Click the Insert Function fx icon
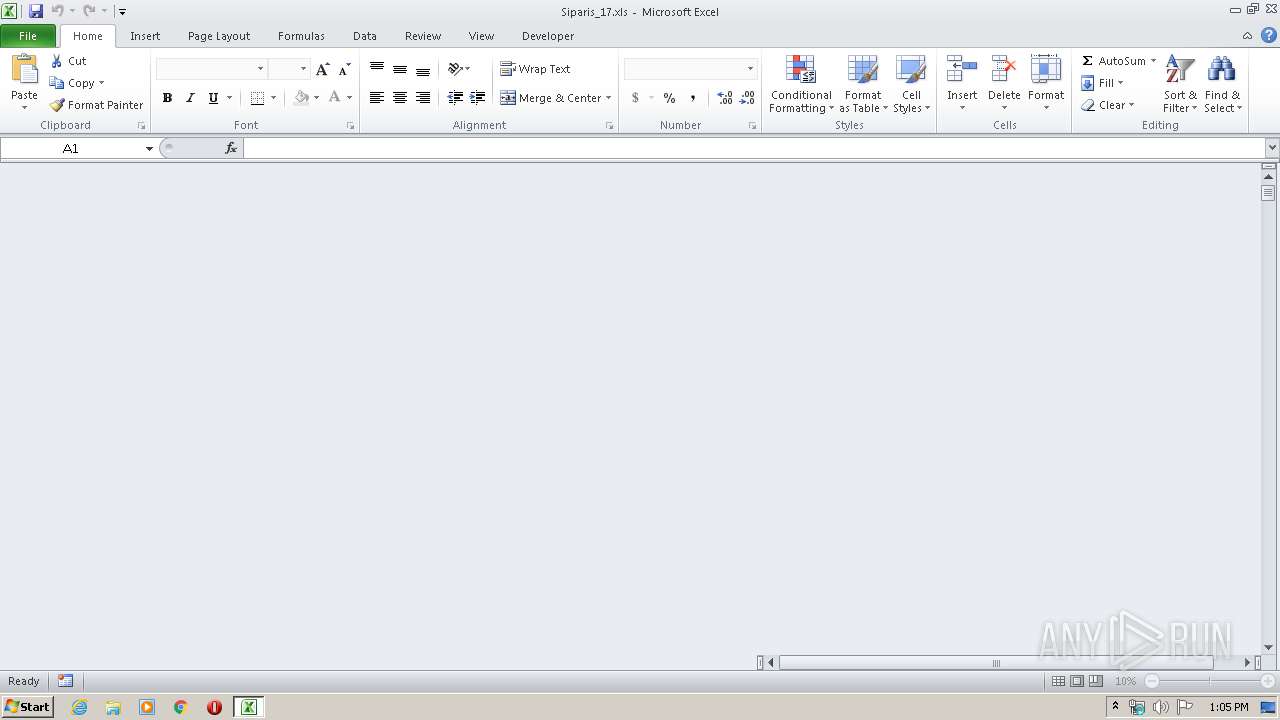The image size is (1280, 720). (x=231, y=148)
